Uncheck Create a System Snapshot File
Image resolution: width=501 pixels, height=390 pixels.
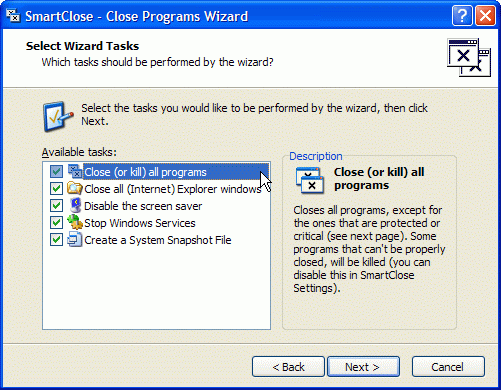(56, 240)
